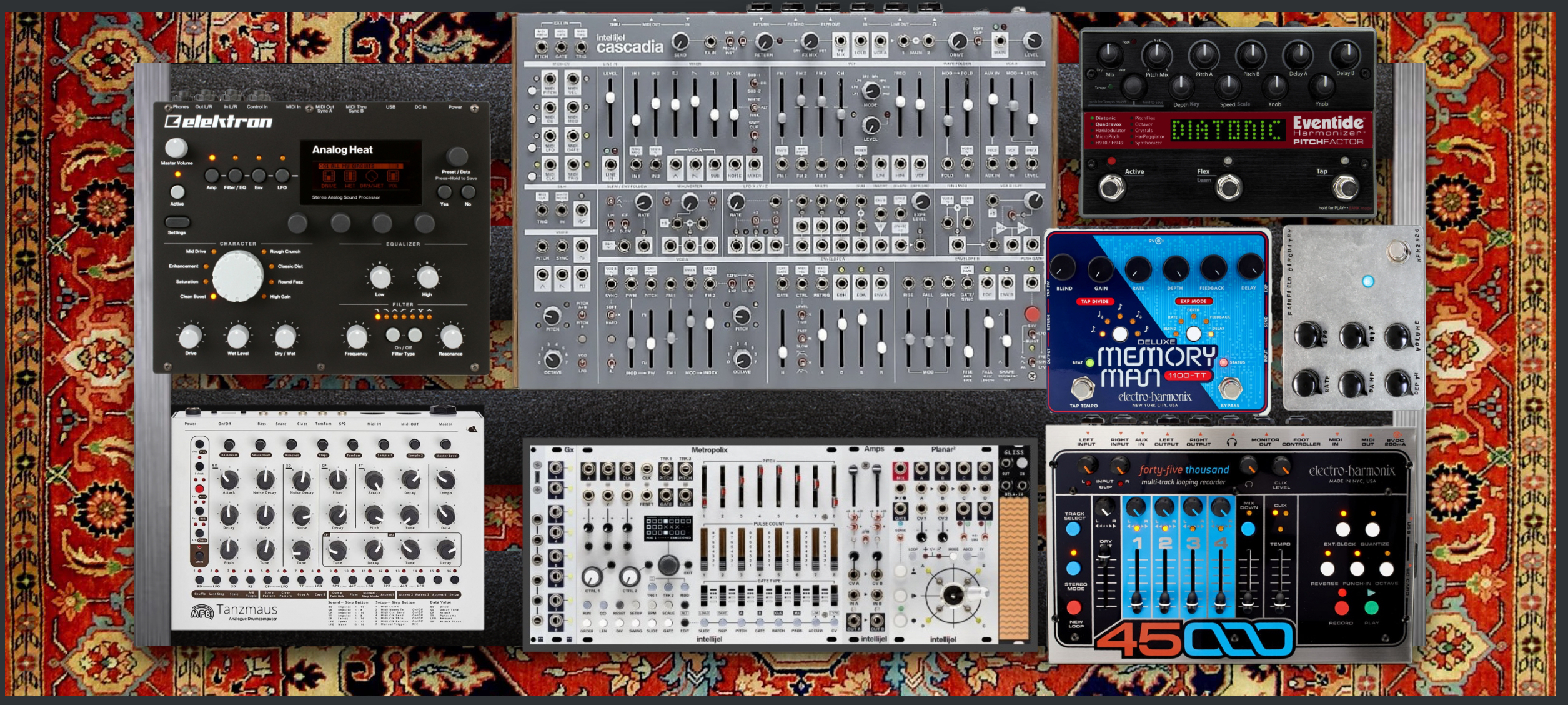The width and height of the screenshot is (1568, 705).
Task: Click the Resonance knob on Analog Heat
Action: [451, 337]
